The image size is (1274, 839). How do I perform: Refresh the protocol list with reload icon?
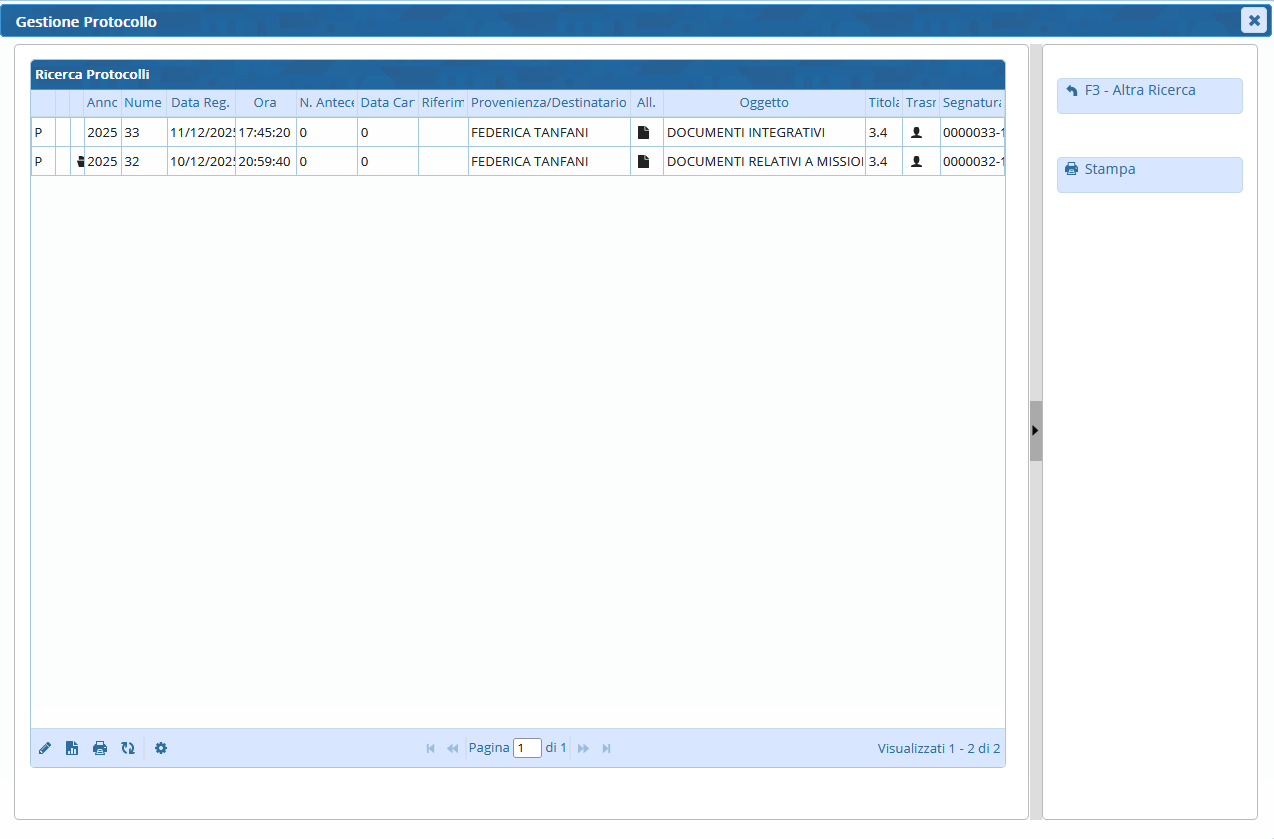[128, 748]
